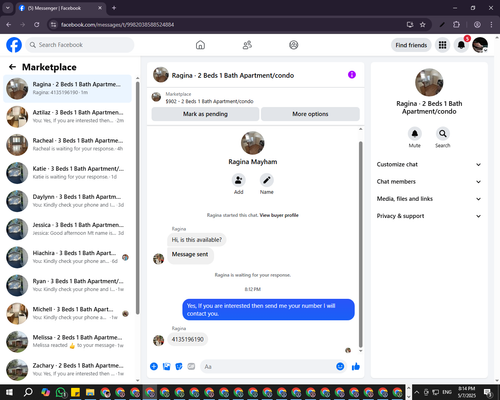The height and width of the screenshot is (400, 500).
Task: Expand Customize chat section
Action: click(429, 164)
